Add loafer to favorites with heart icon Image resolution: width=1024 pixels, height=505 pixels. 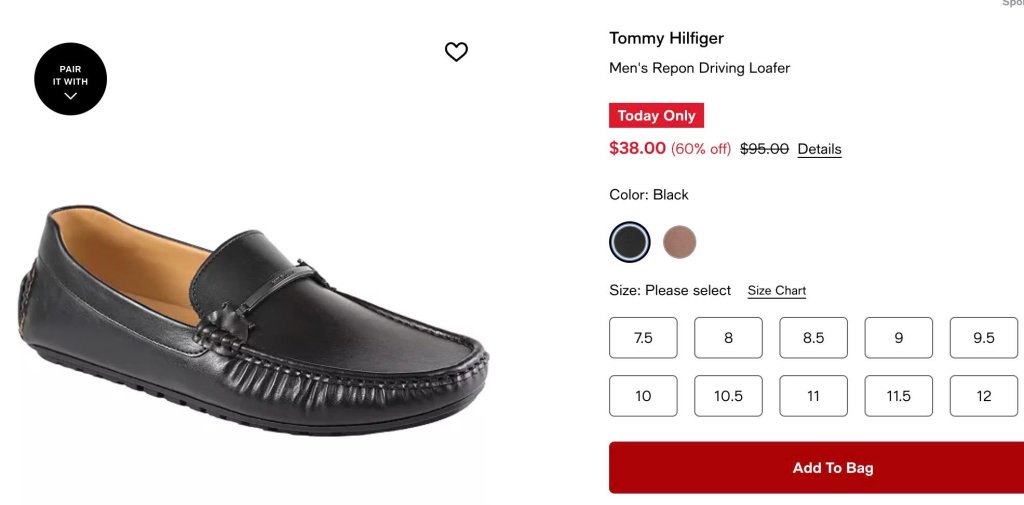point(456,52)
